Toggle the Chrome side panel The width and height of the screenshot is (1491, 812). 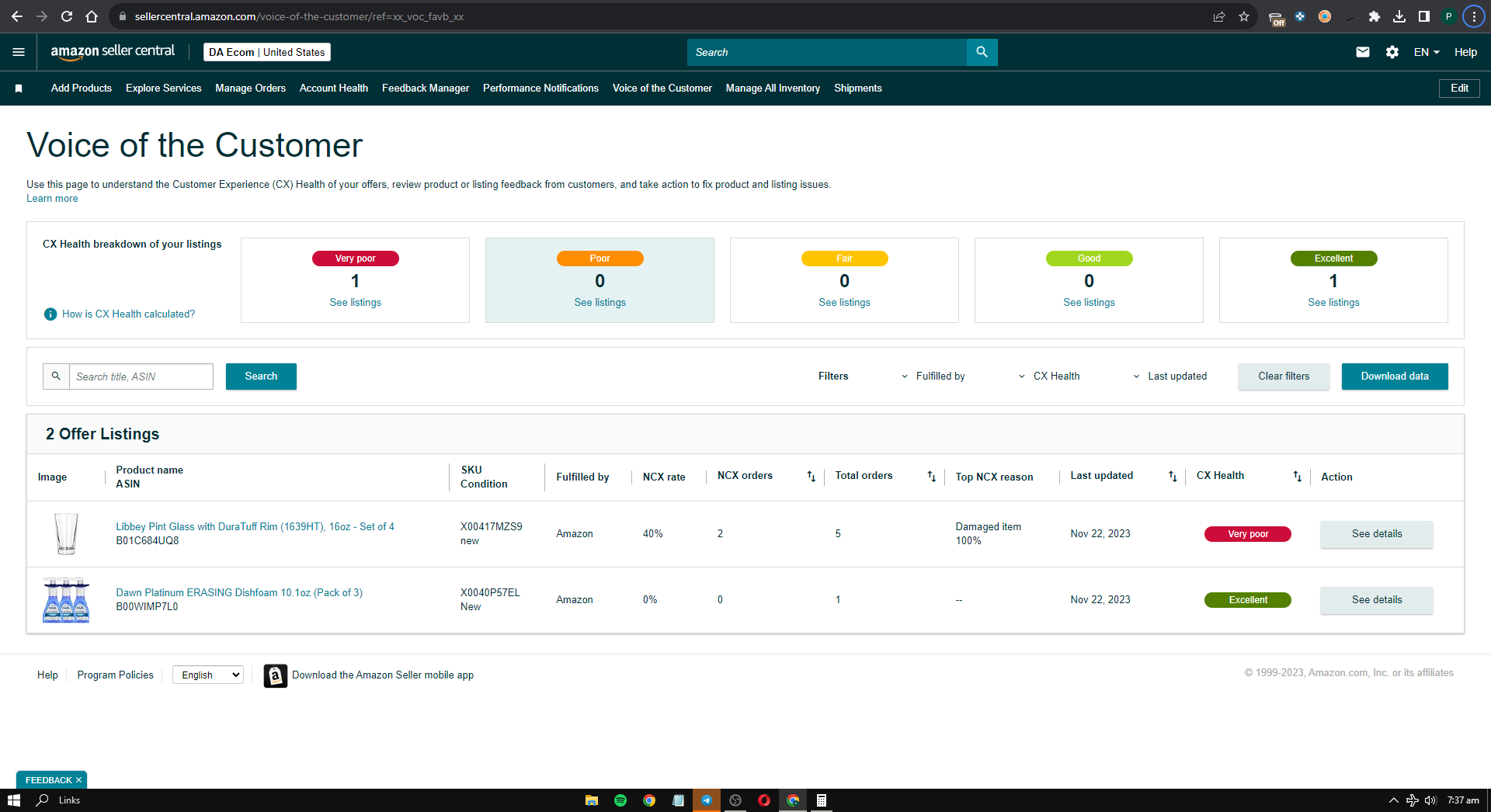pos(1424,16)
